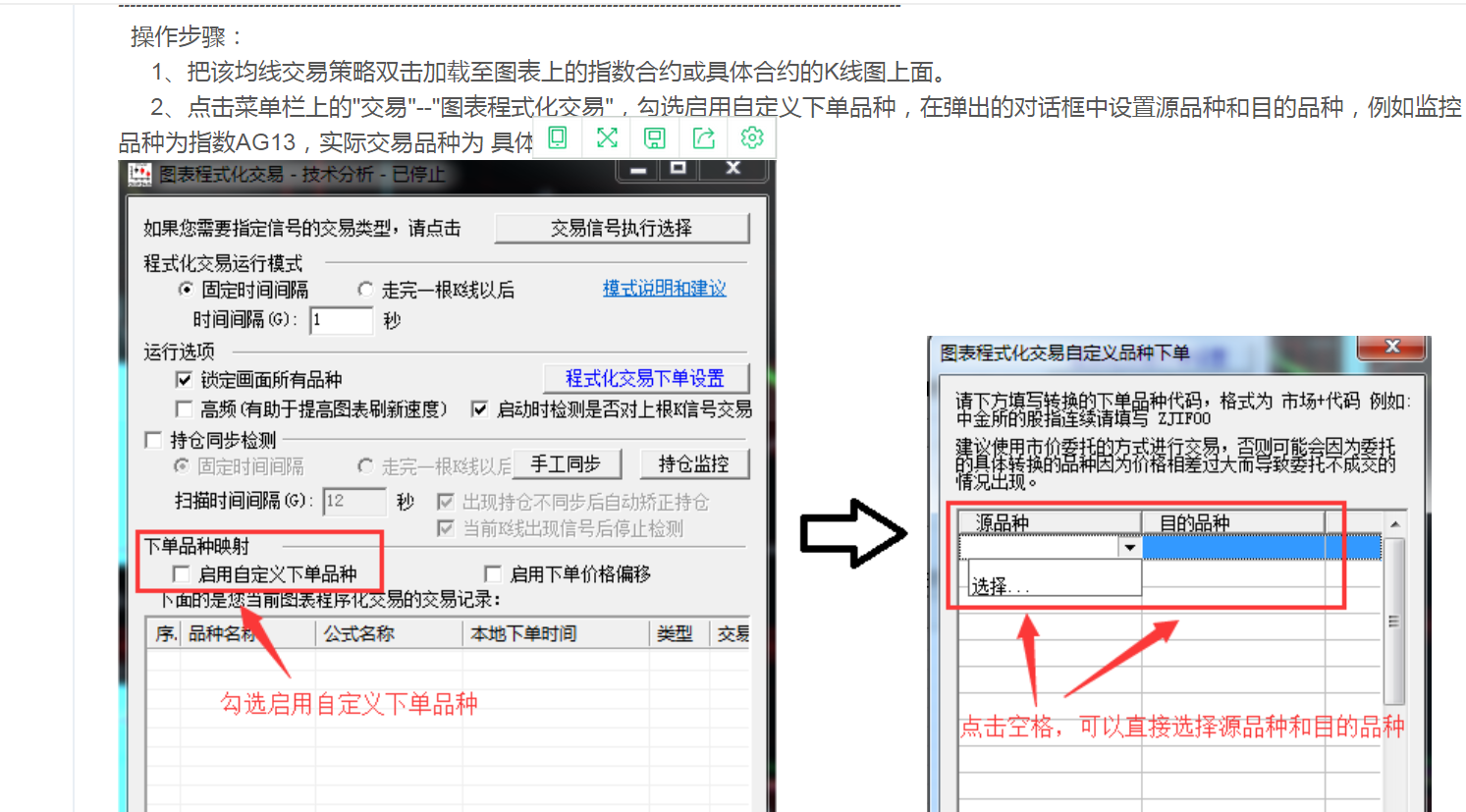This screenshot has width=1466, height=812.
Task: Click the mobile device view icon in the green toolbar
Action: click(558, 137)
